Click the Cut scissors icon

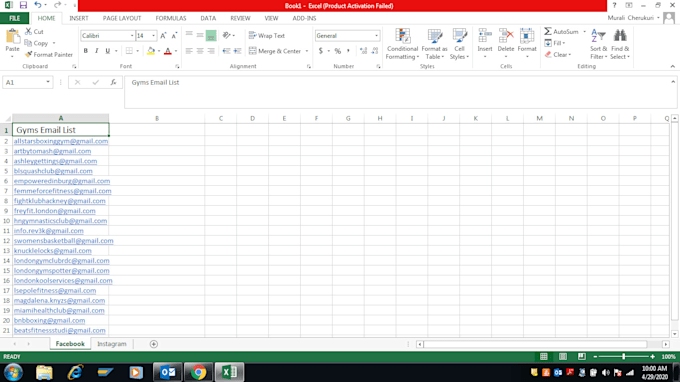pos(29,31)
